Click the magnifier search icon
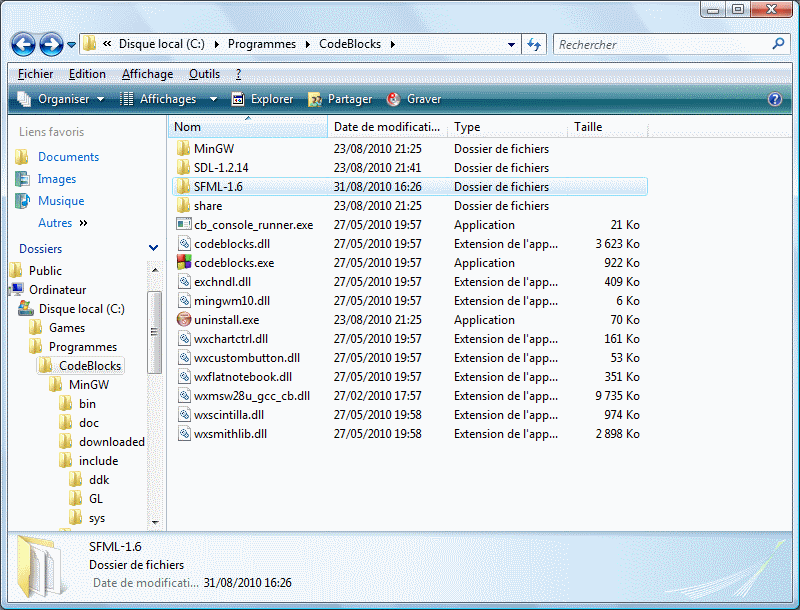800x610 pixels. [x=778, y=44]
